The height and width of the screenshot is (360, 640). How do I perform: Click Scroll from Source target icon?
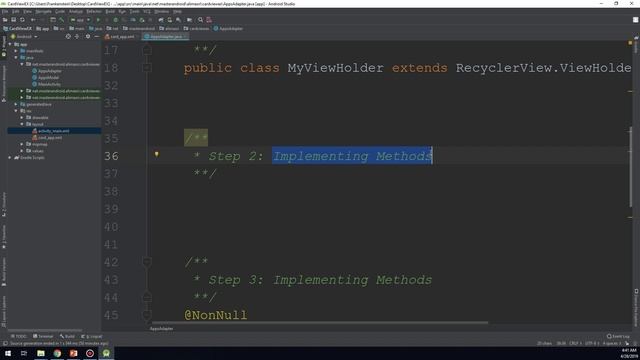(68, 36)
